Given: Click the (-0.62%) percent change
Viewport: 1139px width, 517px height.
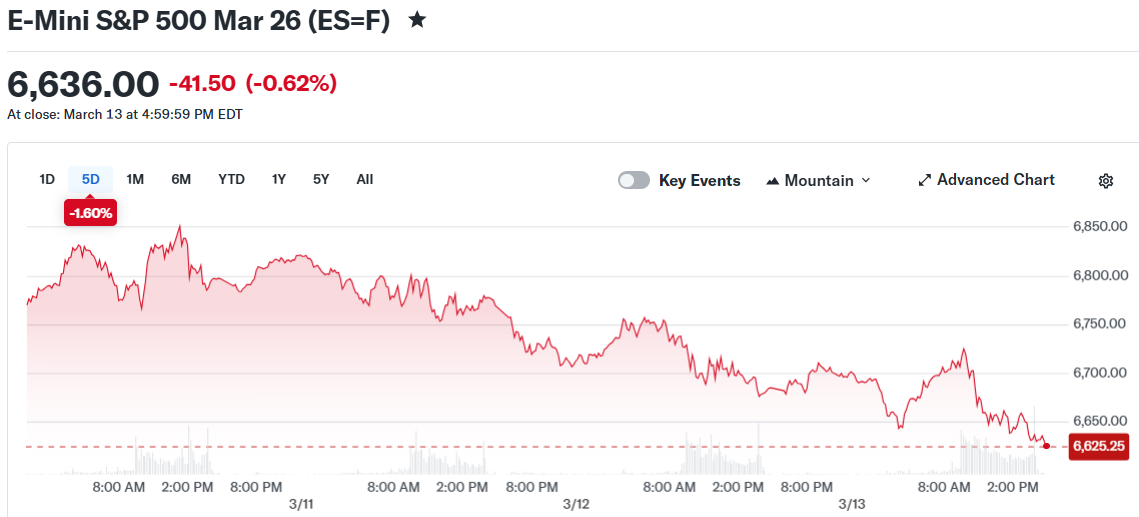Looking at the screenshot, I should [x=291, y=84].
